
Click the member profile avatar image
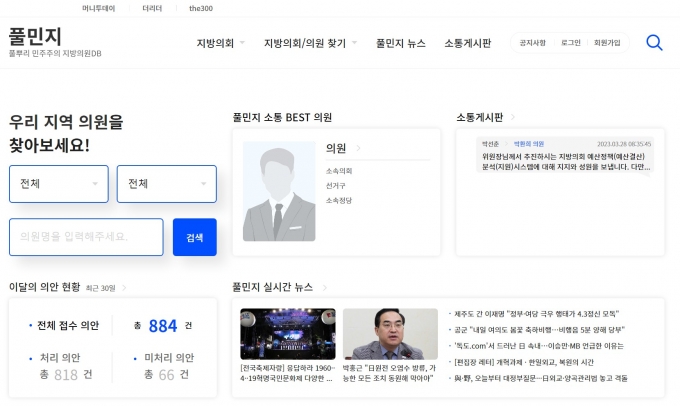coord(278,191)
